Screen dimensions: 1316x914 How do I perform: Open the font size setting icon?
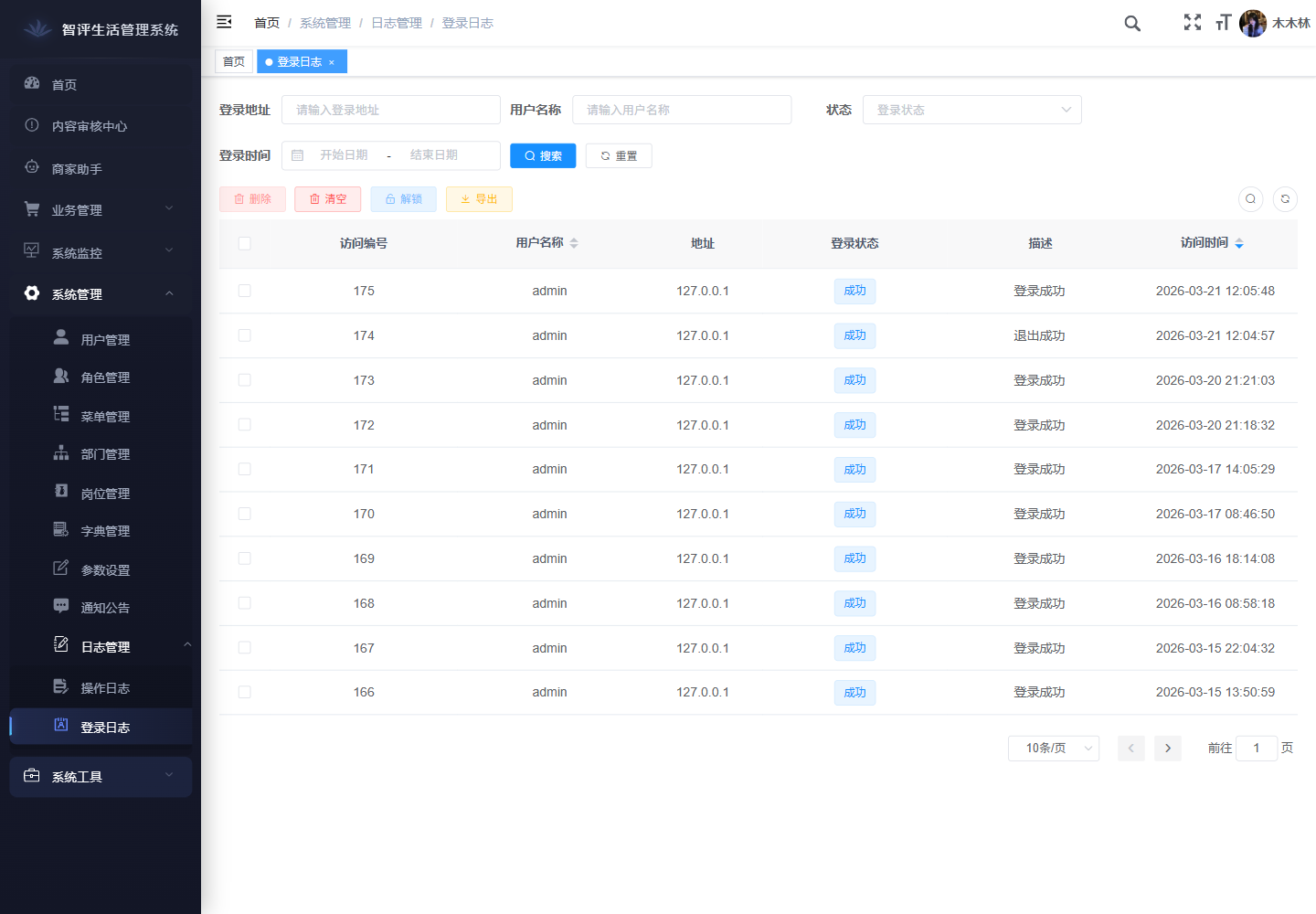(x=1224, y=23)
